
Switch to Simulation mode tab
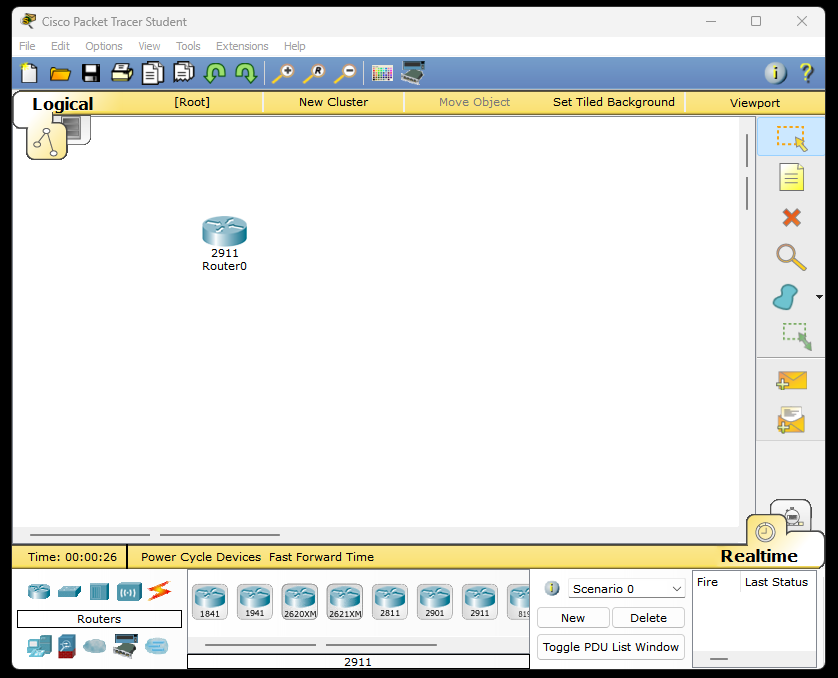pos(792,515)
